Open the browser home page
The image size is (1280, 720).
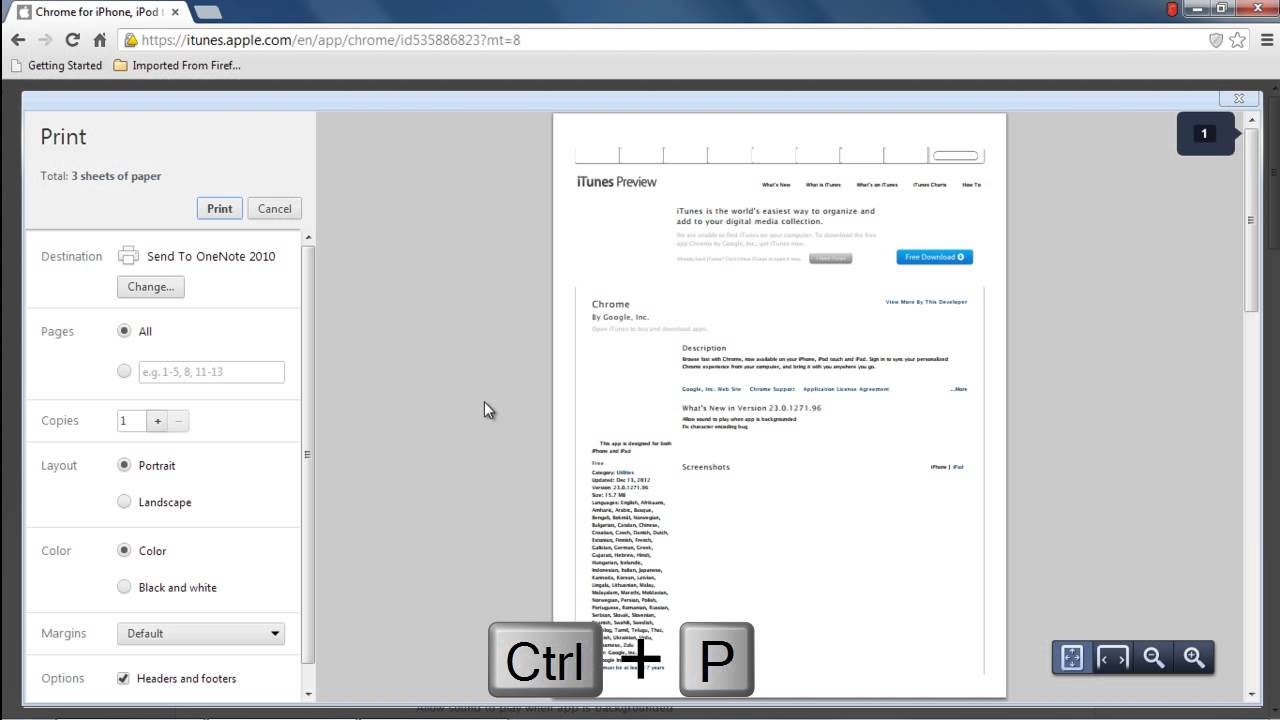coord(97,42)
